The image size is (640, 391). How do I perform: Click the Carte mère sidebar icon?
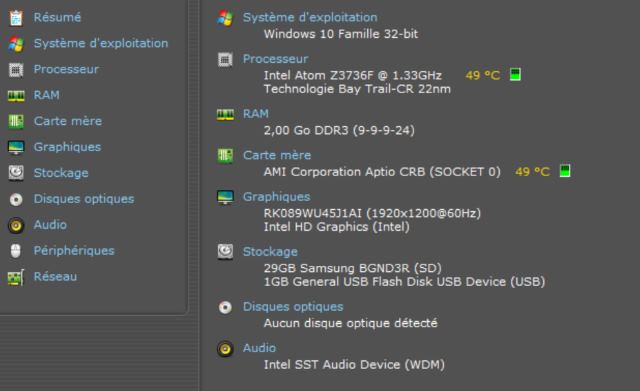point(16,122)
